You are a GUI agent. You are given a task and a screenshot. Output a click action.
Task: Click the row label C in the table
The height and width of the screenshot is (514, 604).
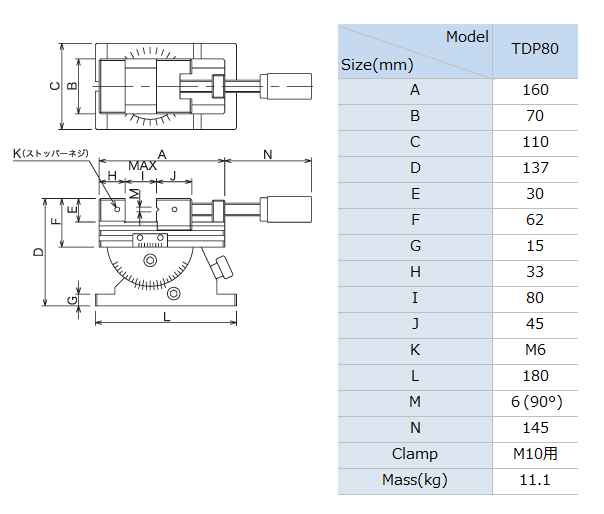click(x=415, y=142)
